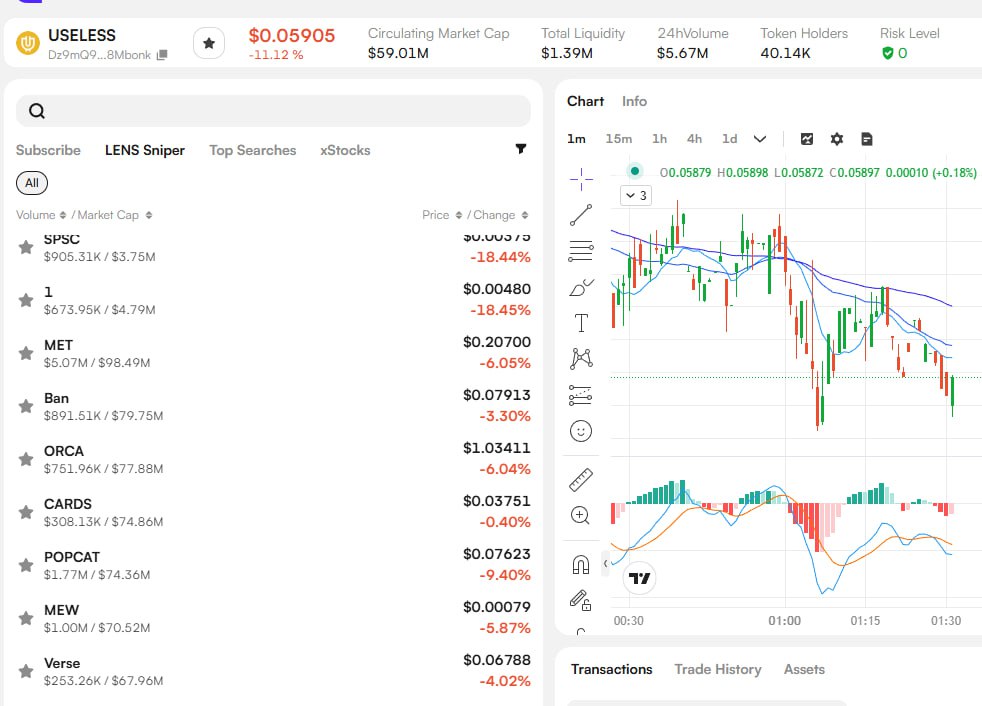Screen dimensions: 982x706
Task: Star the Verse token
Action: coord(26,672)
